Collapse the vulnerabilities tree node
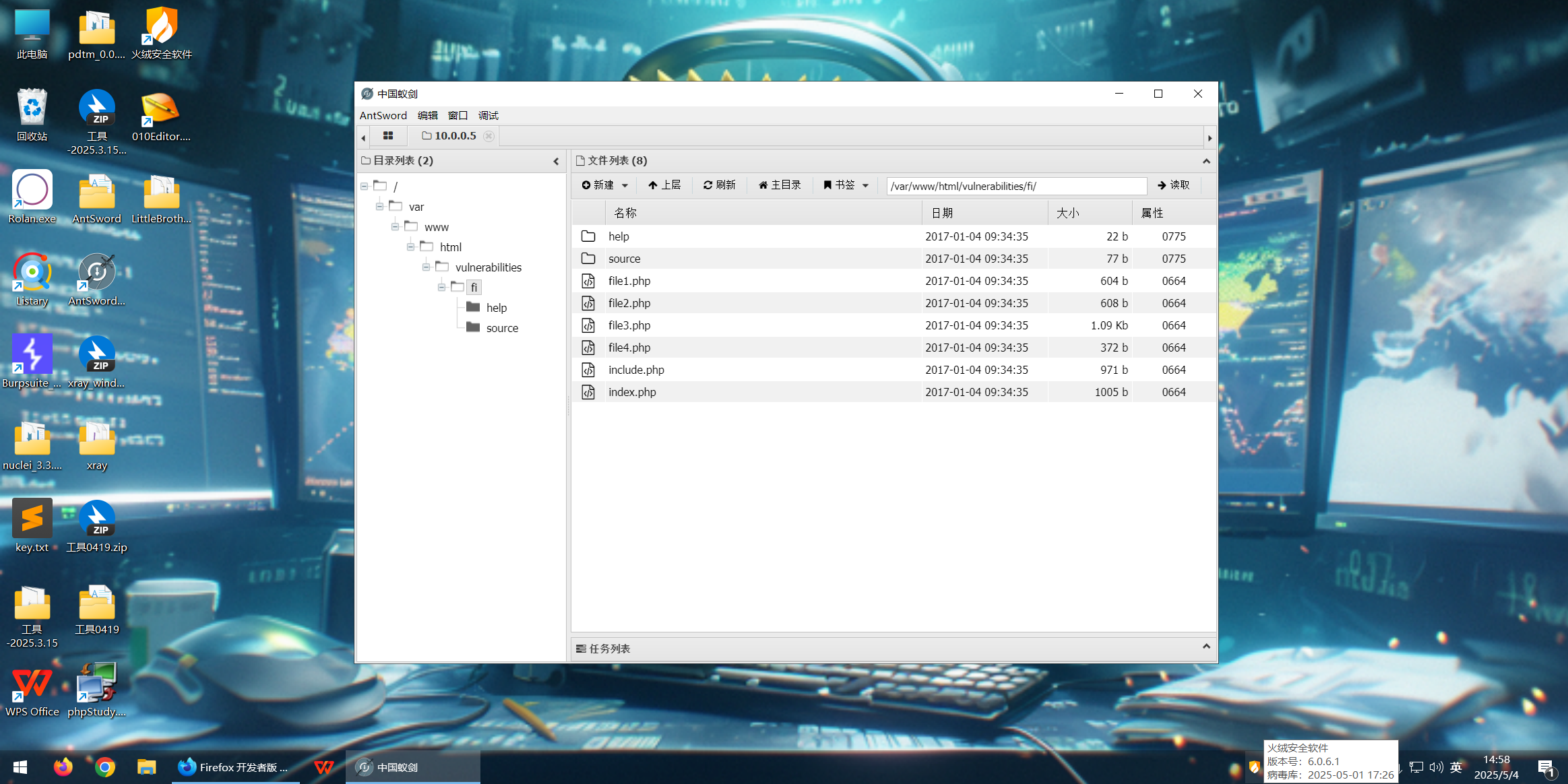Screen dimensions: 1568x784 point(426,267)
